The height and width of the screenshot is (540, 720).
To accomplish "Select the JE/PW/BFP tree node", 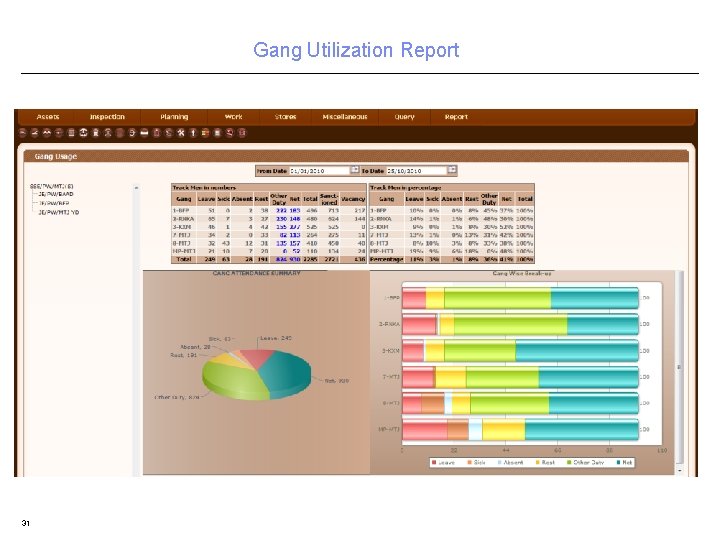I will click(x=54, y=203).
